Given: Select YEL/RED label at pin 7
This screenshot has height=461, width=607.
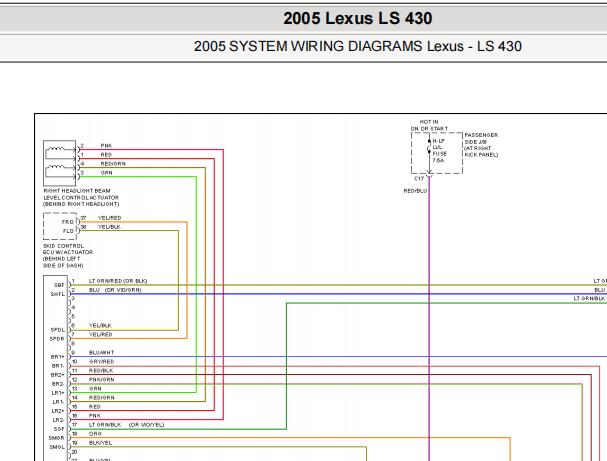Looking at the screenshot, I should [101, 334].
